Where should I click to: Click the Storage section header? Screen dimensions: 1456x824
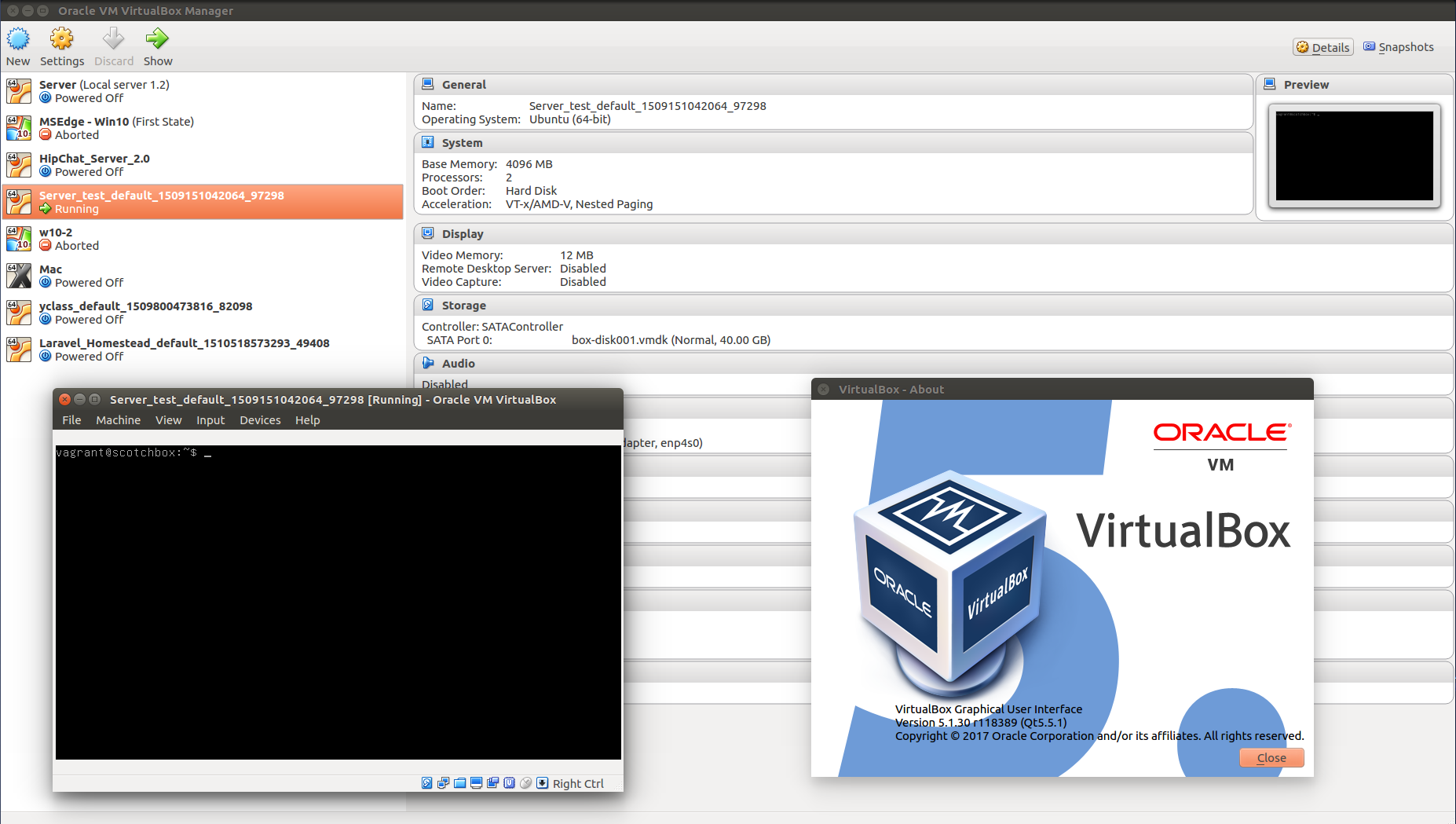point(463,305)
